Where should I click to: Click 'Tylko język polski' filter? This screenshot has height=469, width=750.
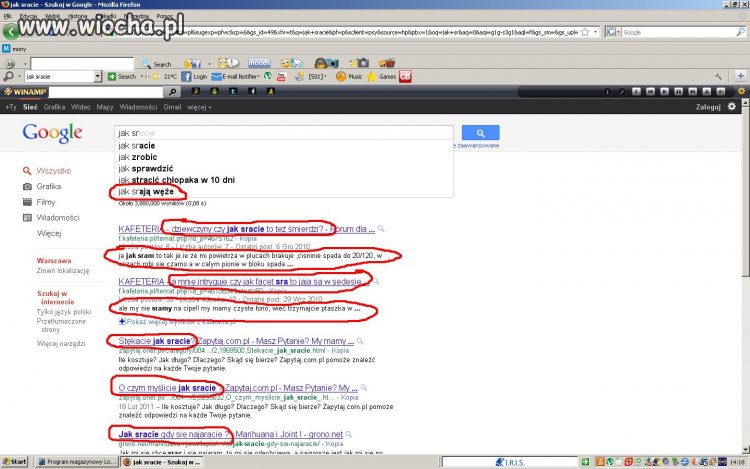[x=64, y=312]
